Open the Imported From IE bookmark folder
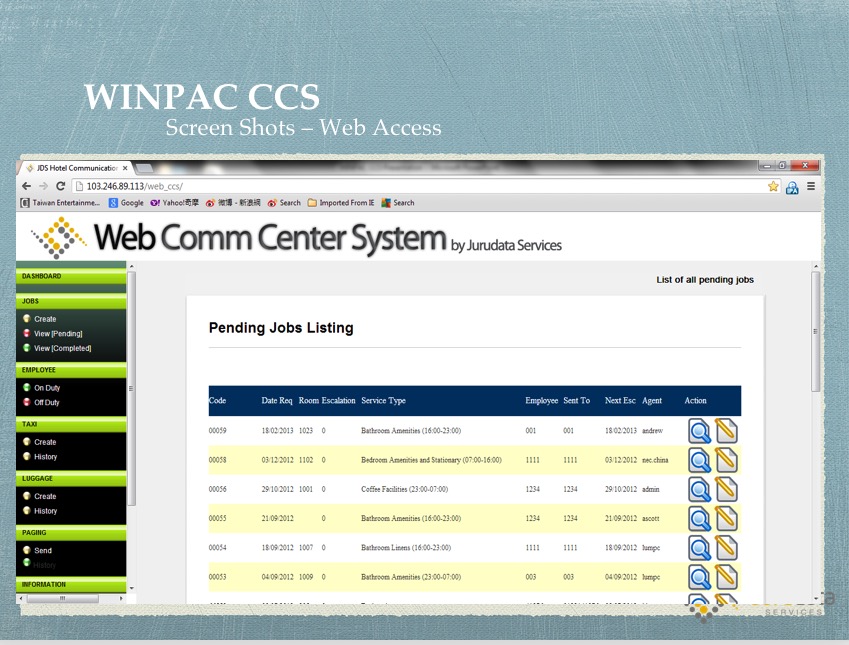 [x=341, y=203]
